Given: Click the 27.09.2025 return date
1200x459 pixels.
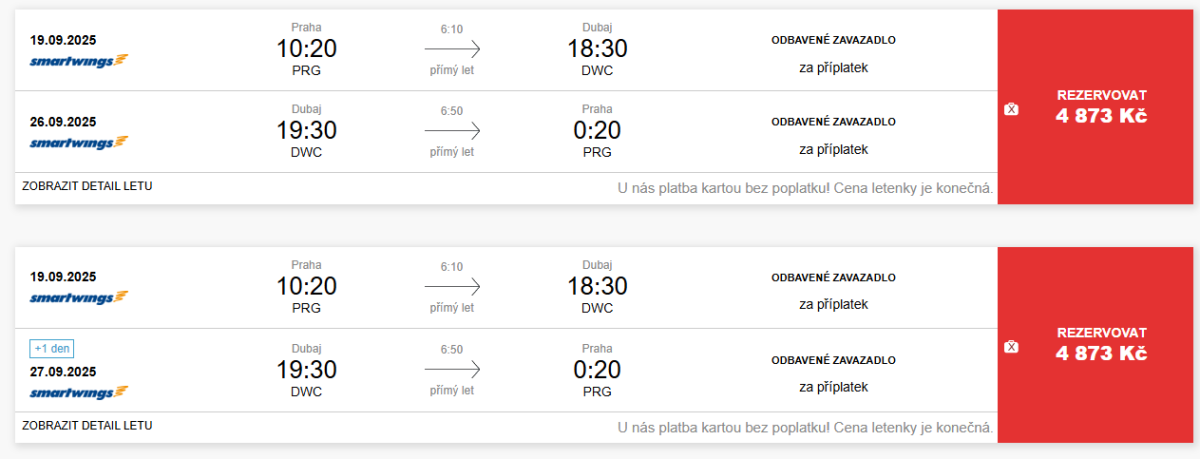Looking at the screenshot, I should click(x=63, y=371).
